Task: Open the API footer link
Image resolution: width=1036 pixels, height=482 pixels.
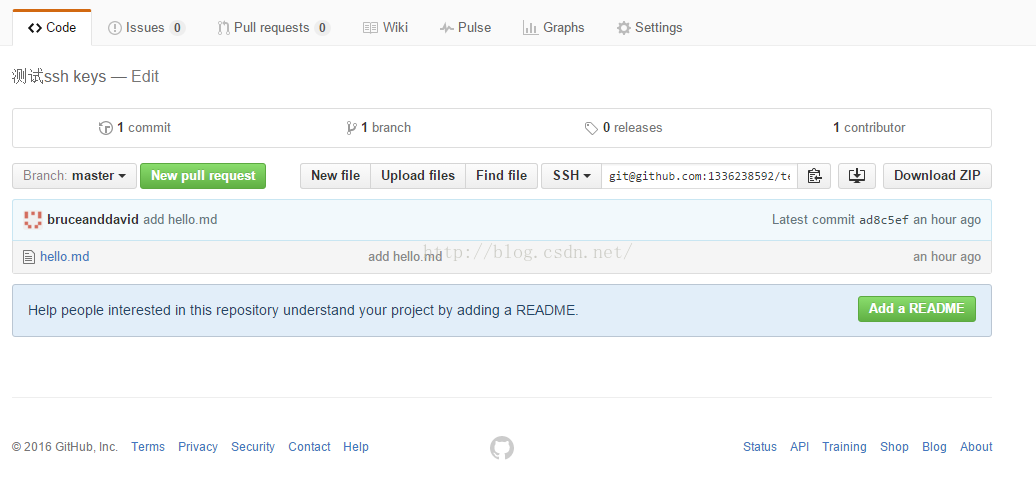Action: (799, 447)
